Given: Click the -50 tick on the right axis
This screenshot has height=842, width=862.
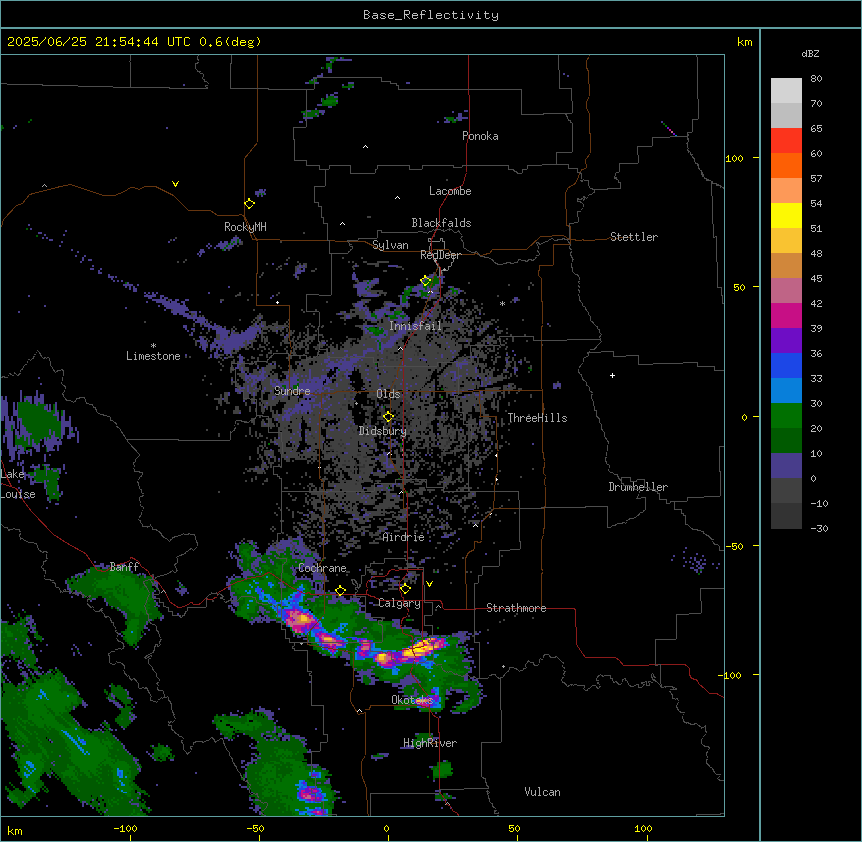Looking at the screenshot, I should [734, 546].
